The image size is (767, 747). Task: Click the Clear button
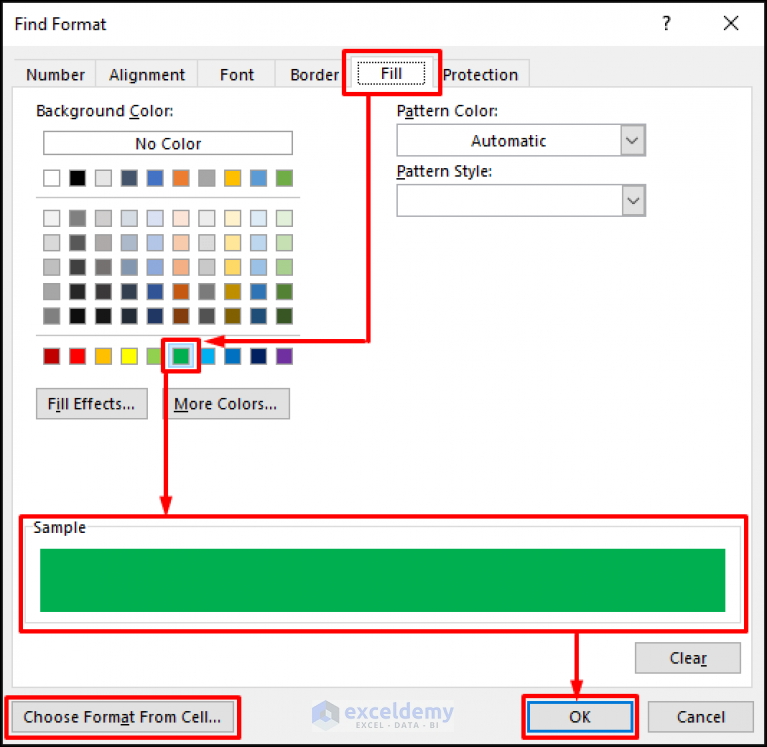(688, 658)
